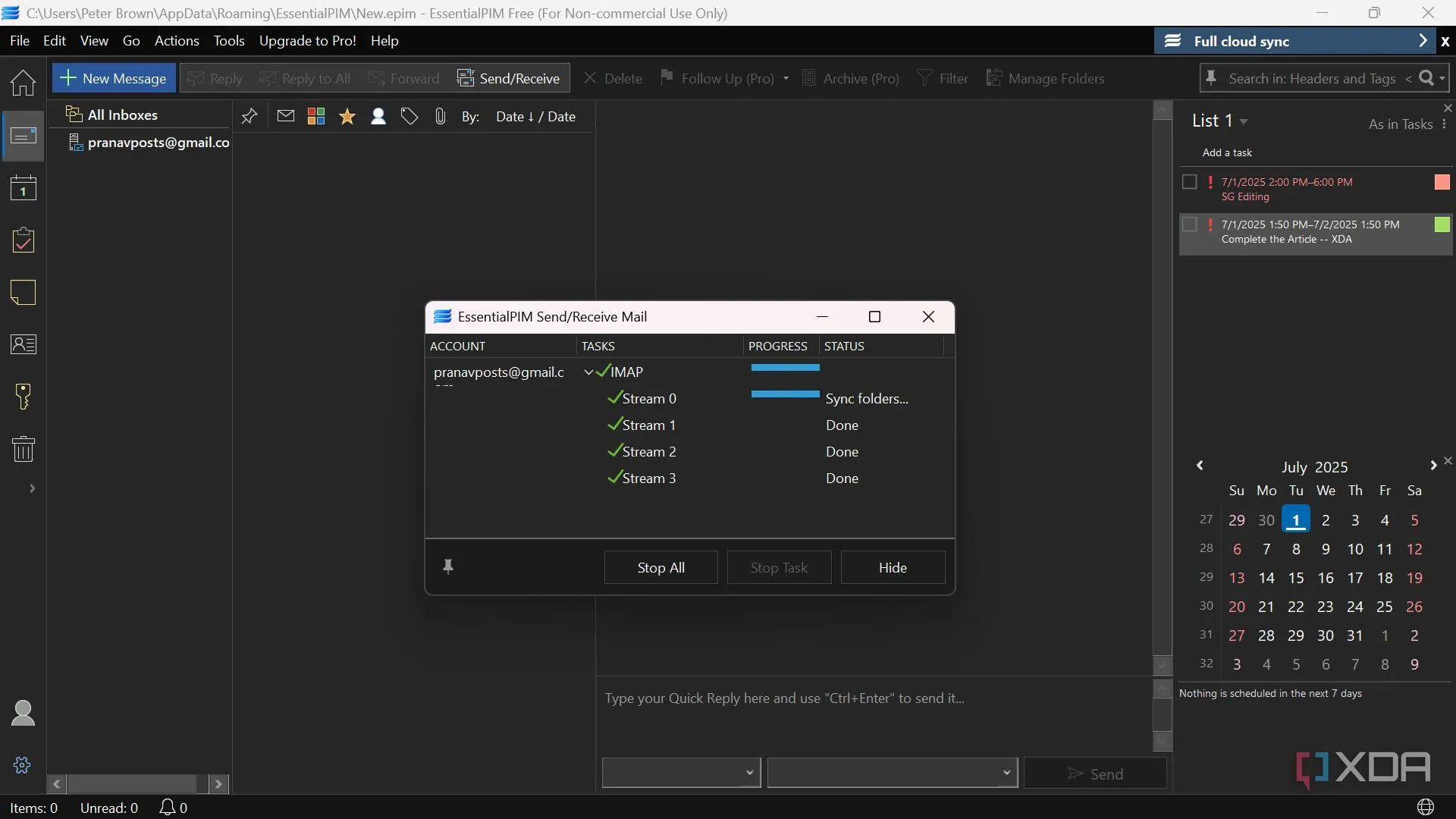This screenshot has width=1456, height=819.
Task: Click Manage Folders button
Action: [x=1045, y=78]
